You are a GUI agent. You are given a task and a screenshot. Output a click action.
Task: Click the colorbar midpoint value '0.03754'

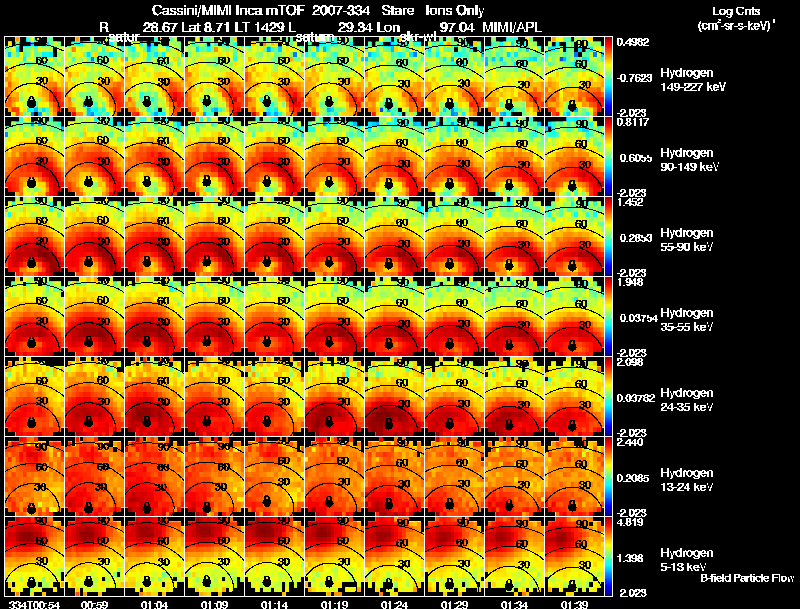pos(638,318)
